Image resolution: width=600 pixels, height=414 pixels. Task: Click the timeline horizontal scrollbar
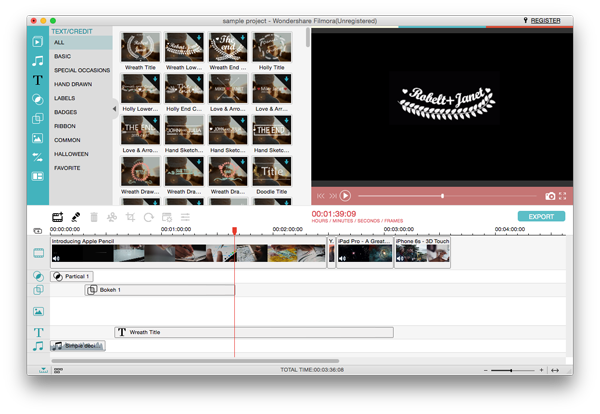point(195,361)
